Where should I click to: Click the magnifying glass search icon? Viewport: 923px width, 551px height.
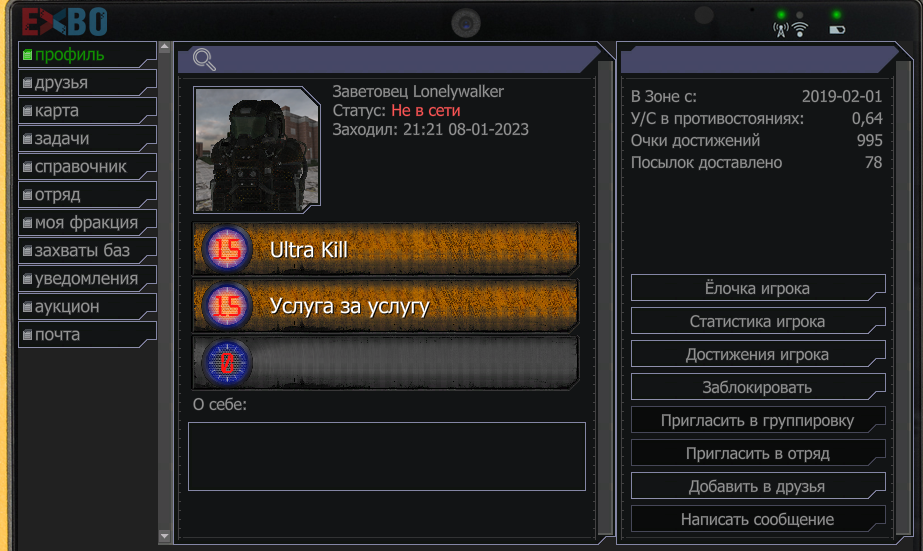(x=204, y=59)
